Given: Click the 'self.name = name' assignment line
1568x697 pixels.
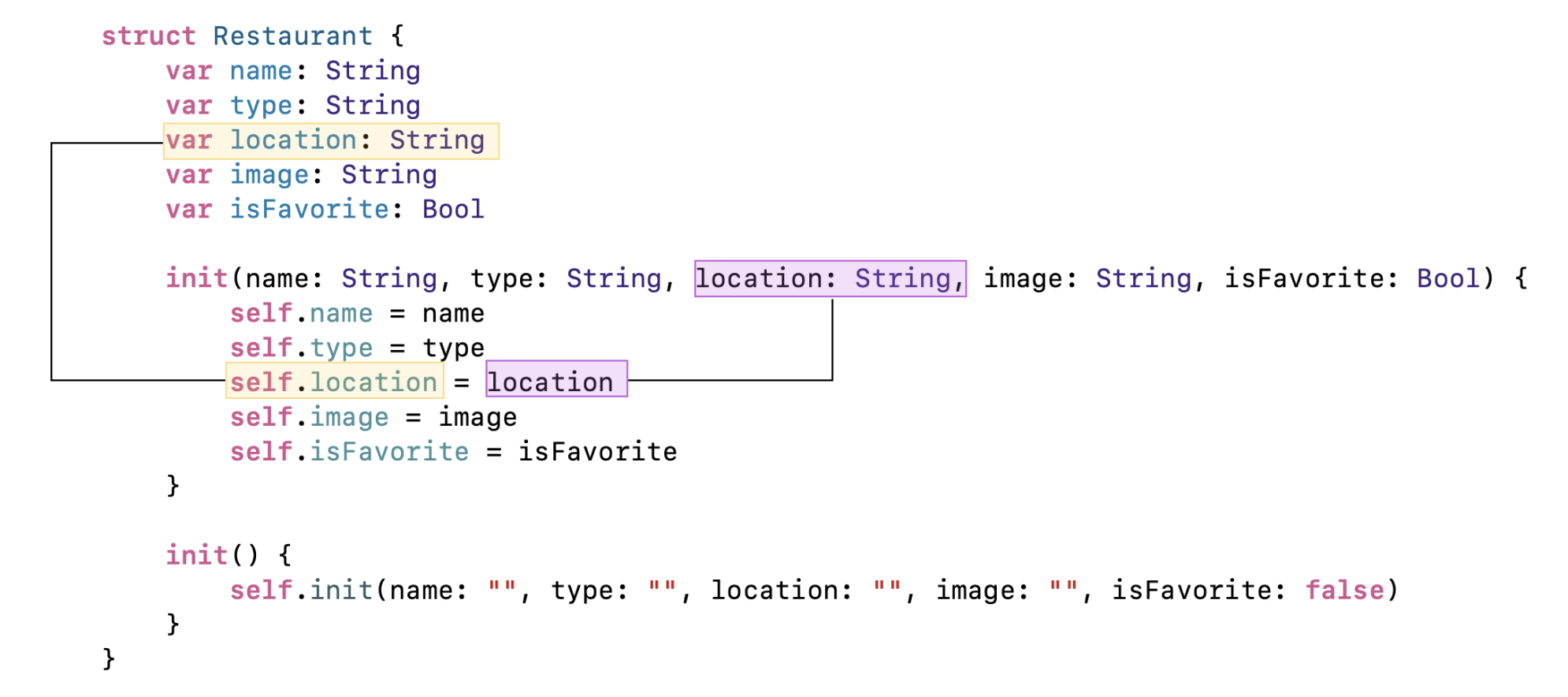Looking at the screenshot, I should coord(357,314).
